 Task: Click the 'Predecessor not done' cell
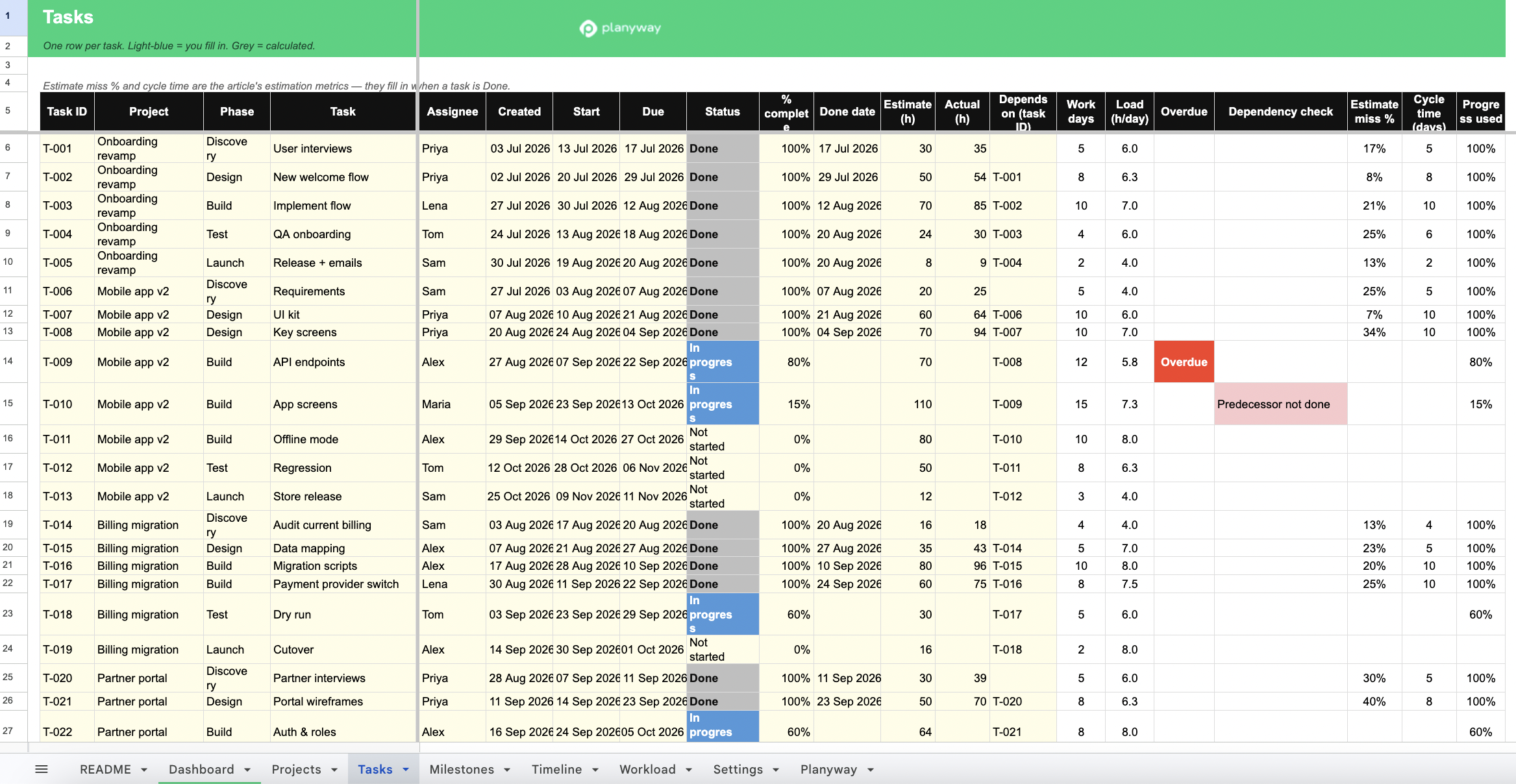point(1280,404)
